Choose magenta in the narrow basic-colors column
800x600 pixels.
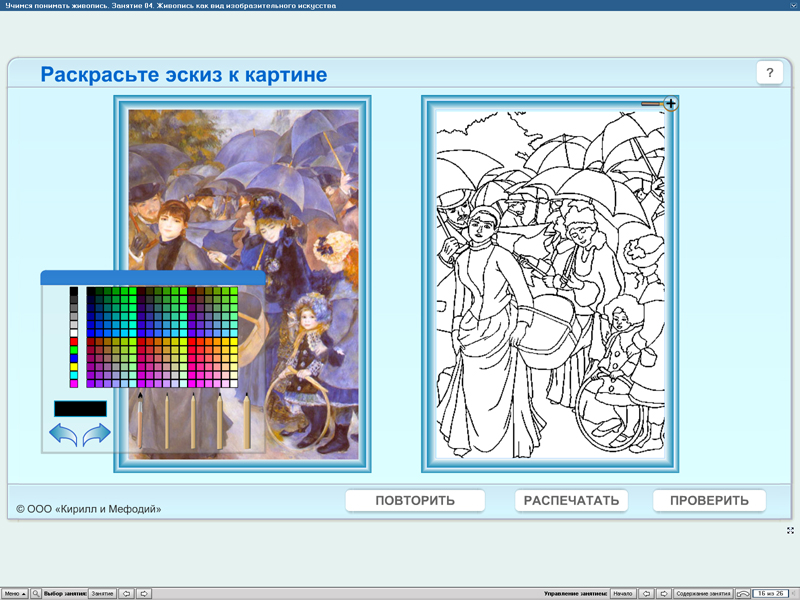click(74, 384)
